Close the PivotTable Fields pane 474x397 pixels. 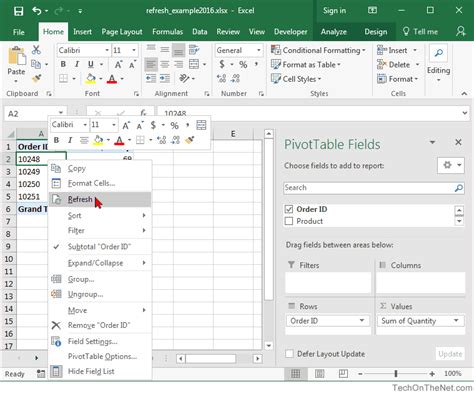[x=458, y=142]
